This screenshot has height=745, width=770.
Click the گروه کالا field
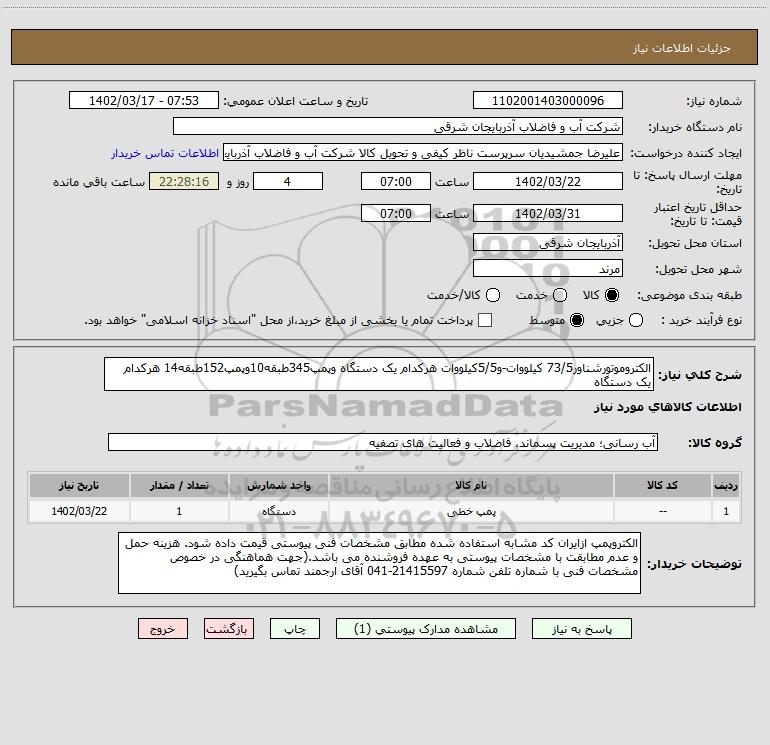pos(383,442)
